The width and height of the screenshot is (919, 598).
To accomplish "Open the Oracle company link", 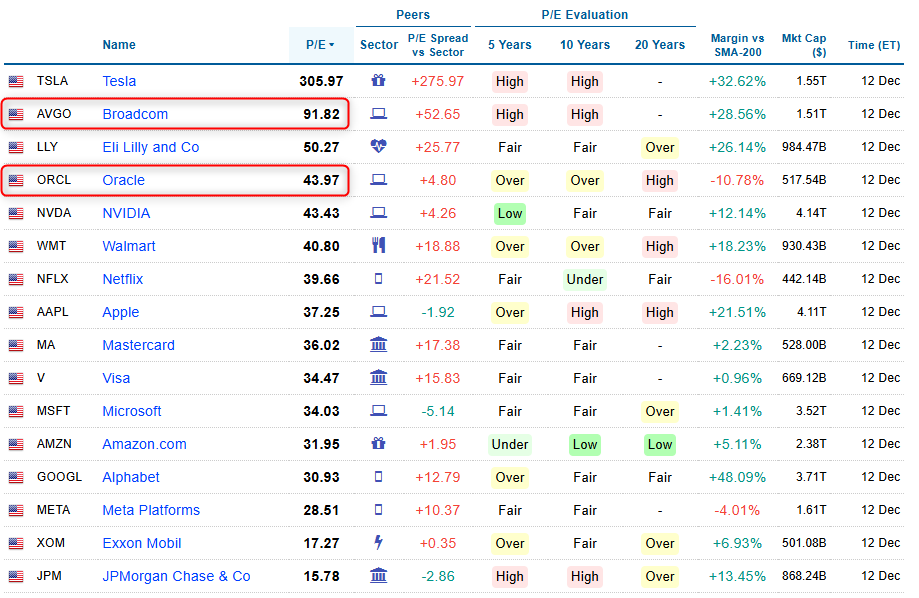I will tap(123, 180).
